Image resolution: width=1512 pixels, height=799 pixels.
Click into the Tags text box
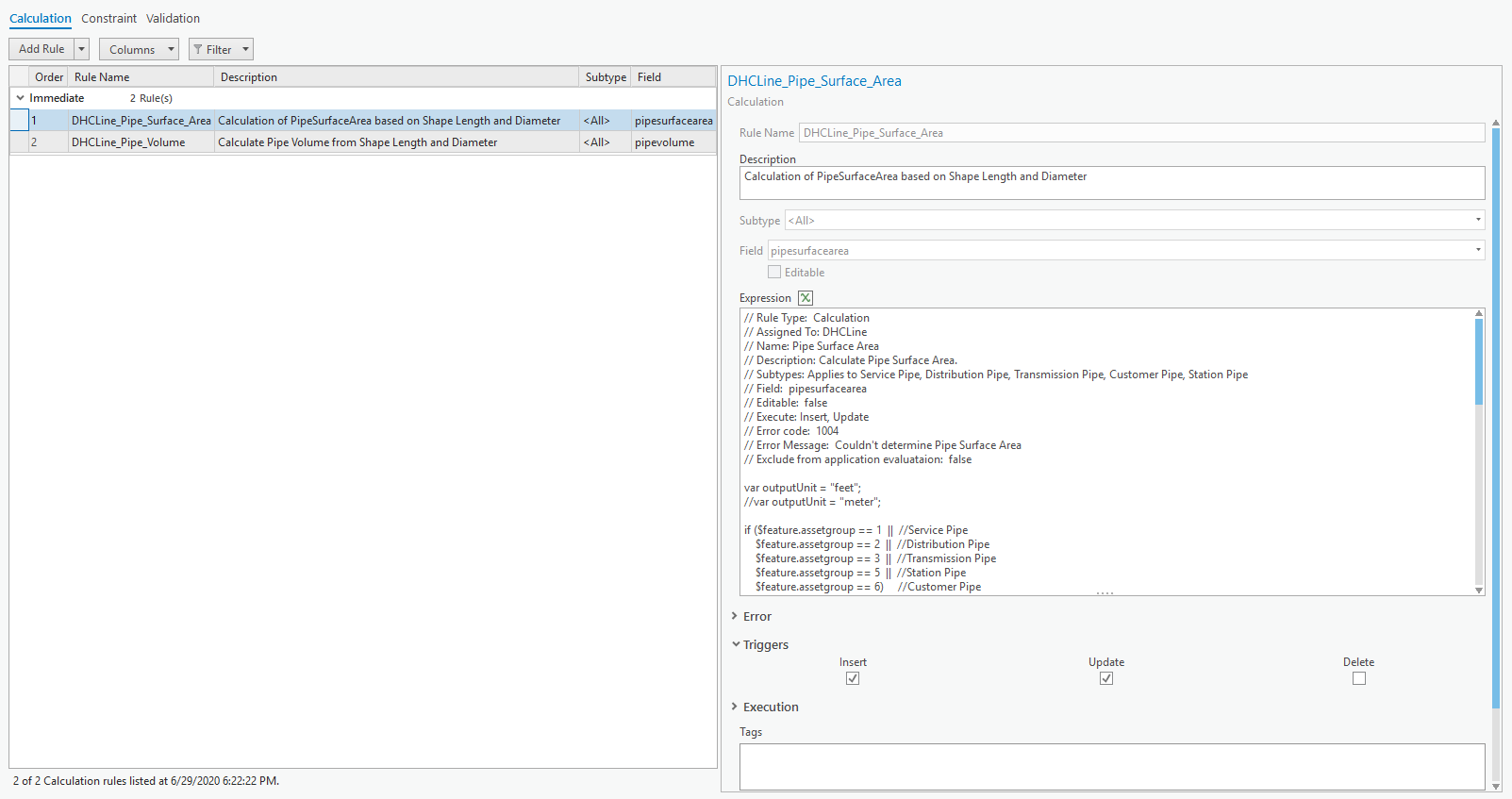[x=1112, y=767]
